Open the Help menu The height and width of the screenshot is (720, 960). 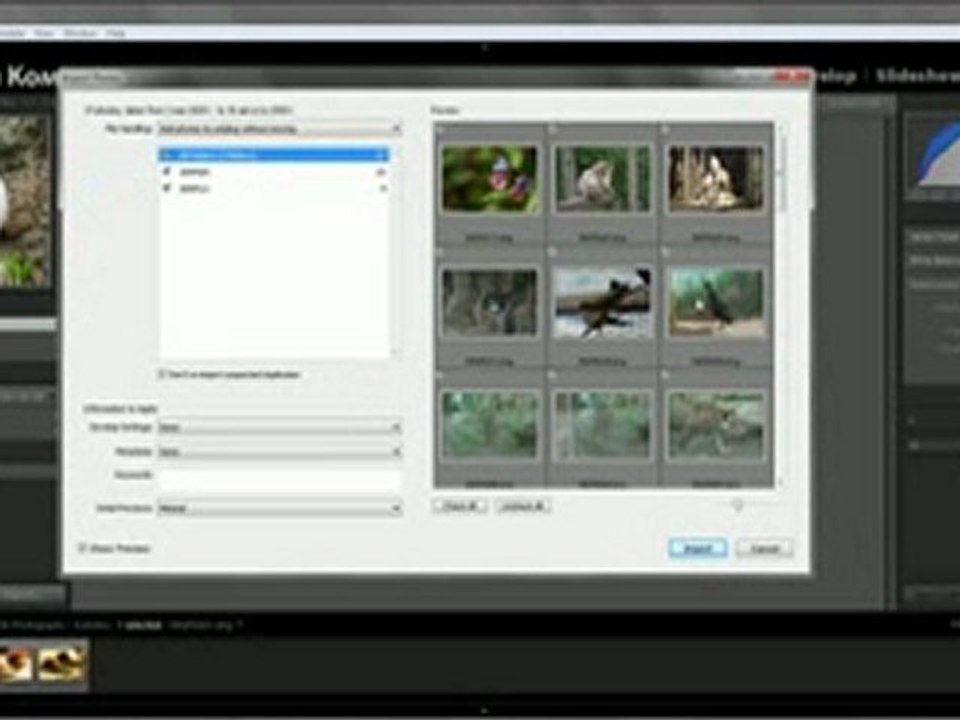coord(116,32)
